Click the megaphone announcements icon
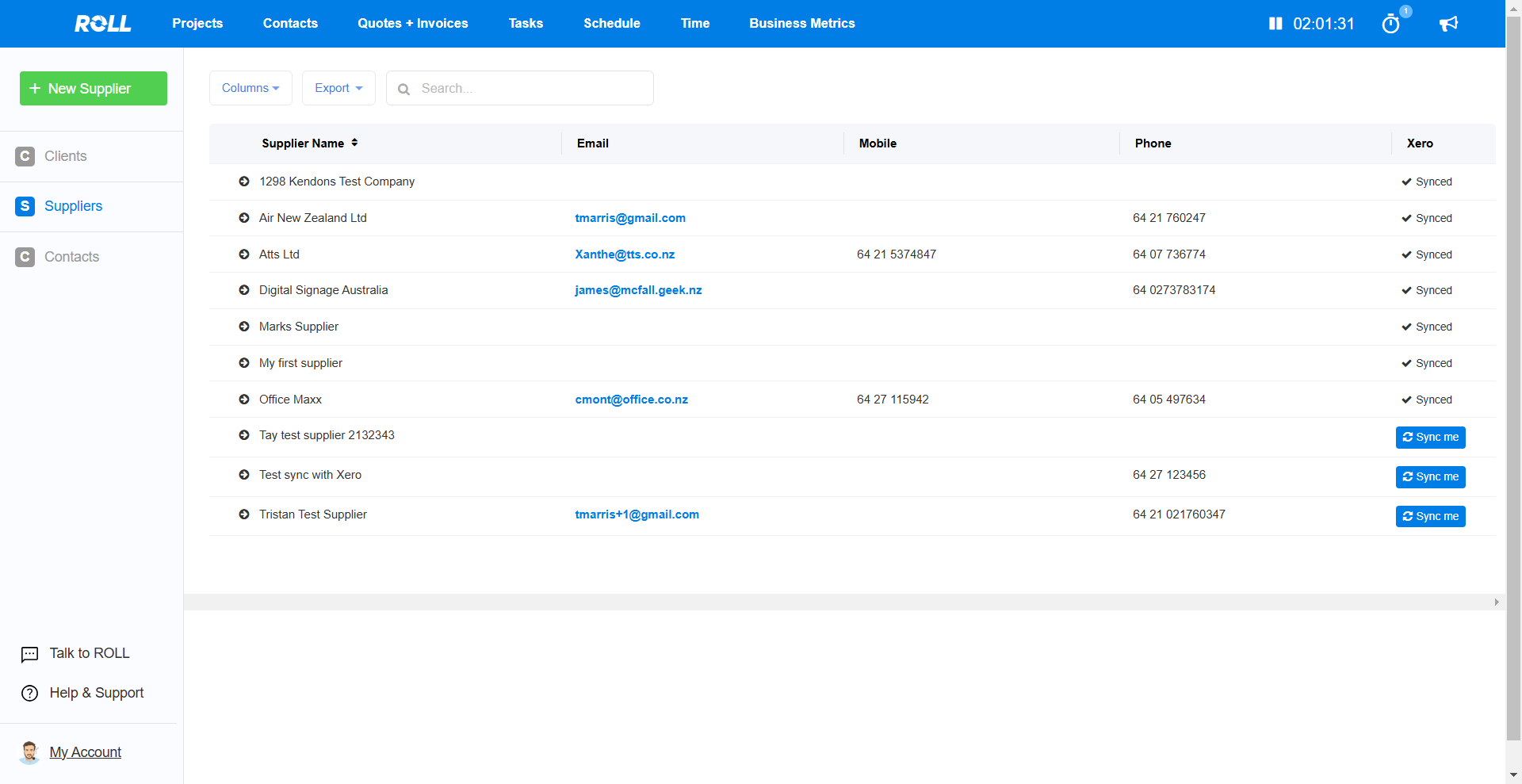 click(x=1448, y=24)
